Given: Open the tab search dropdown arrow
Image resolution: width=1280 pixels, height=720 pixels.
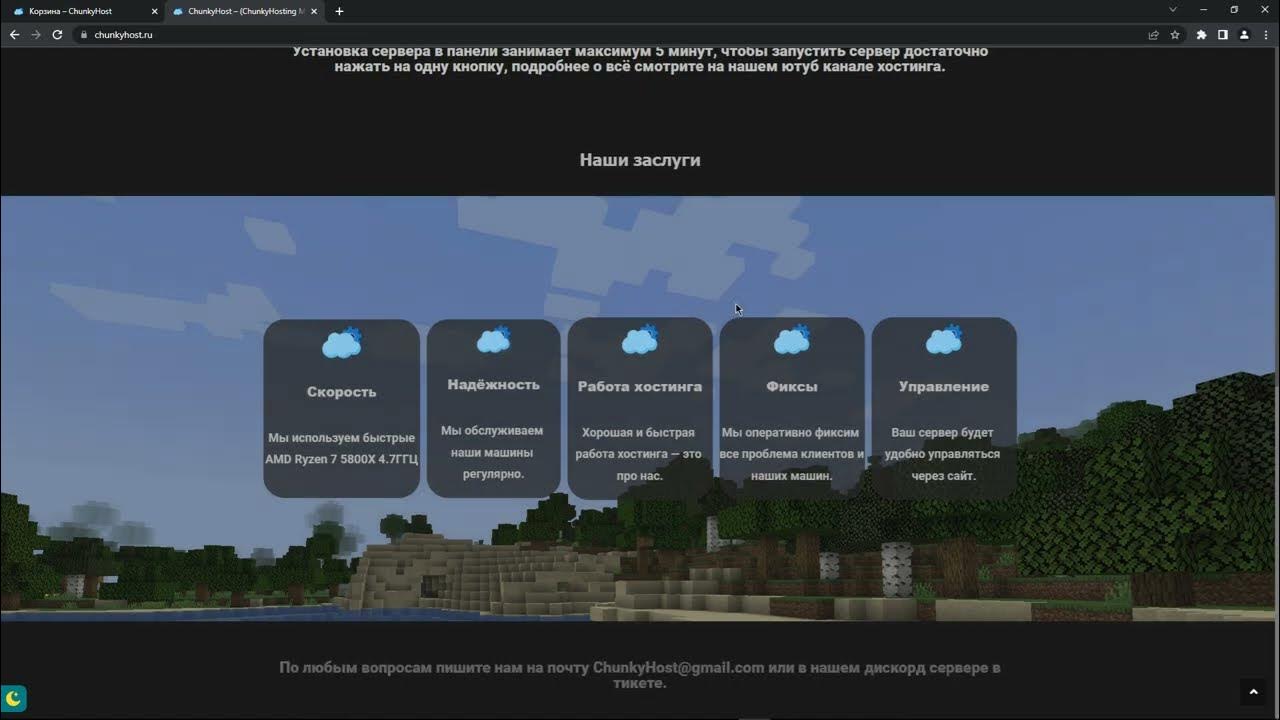Looking at the screenshot, I should tap(1173, 10).
